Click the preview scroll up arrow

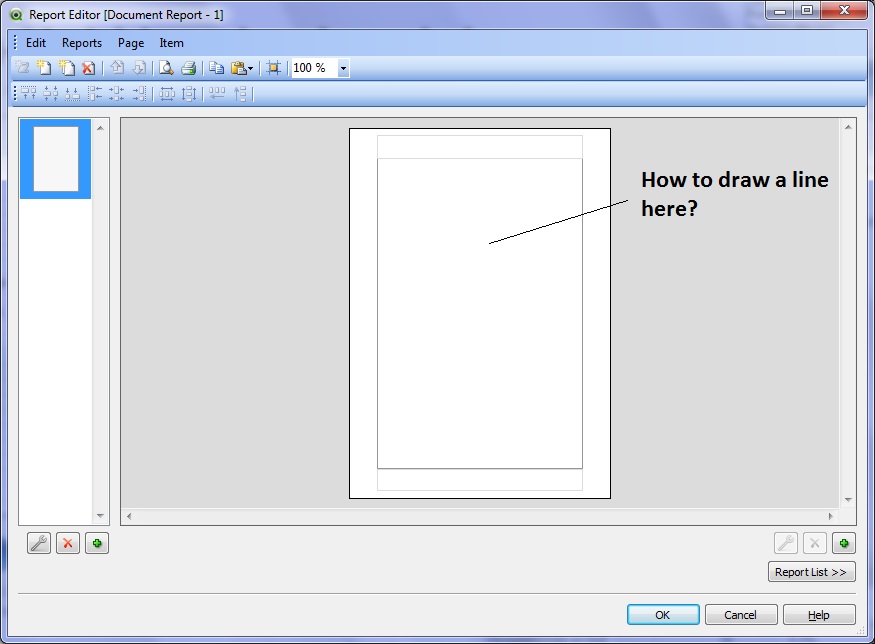click(848, 128)
